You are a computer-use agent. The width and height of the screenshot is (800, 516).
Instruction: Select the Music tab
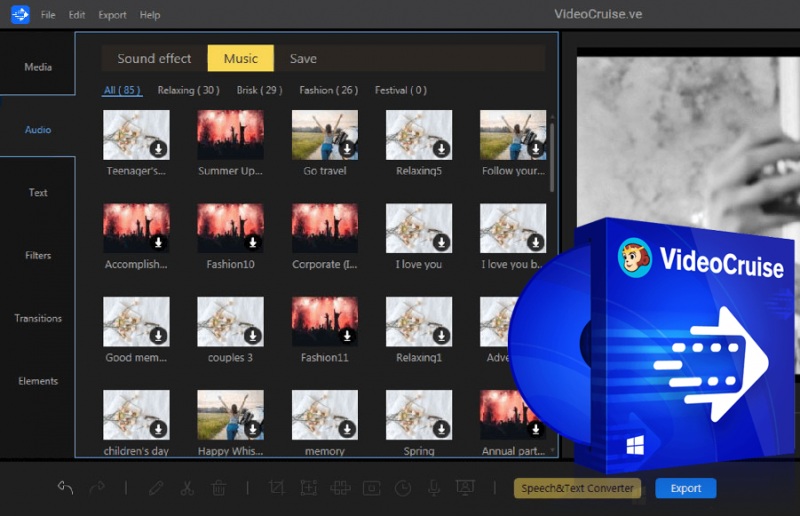point(241,58)
